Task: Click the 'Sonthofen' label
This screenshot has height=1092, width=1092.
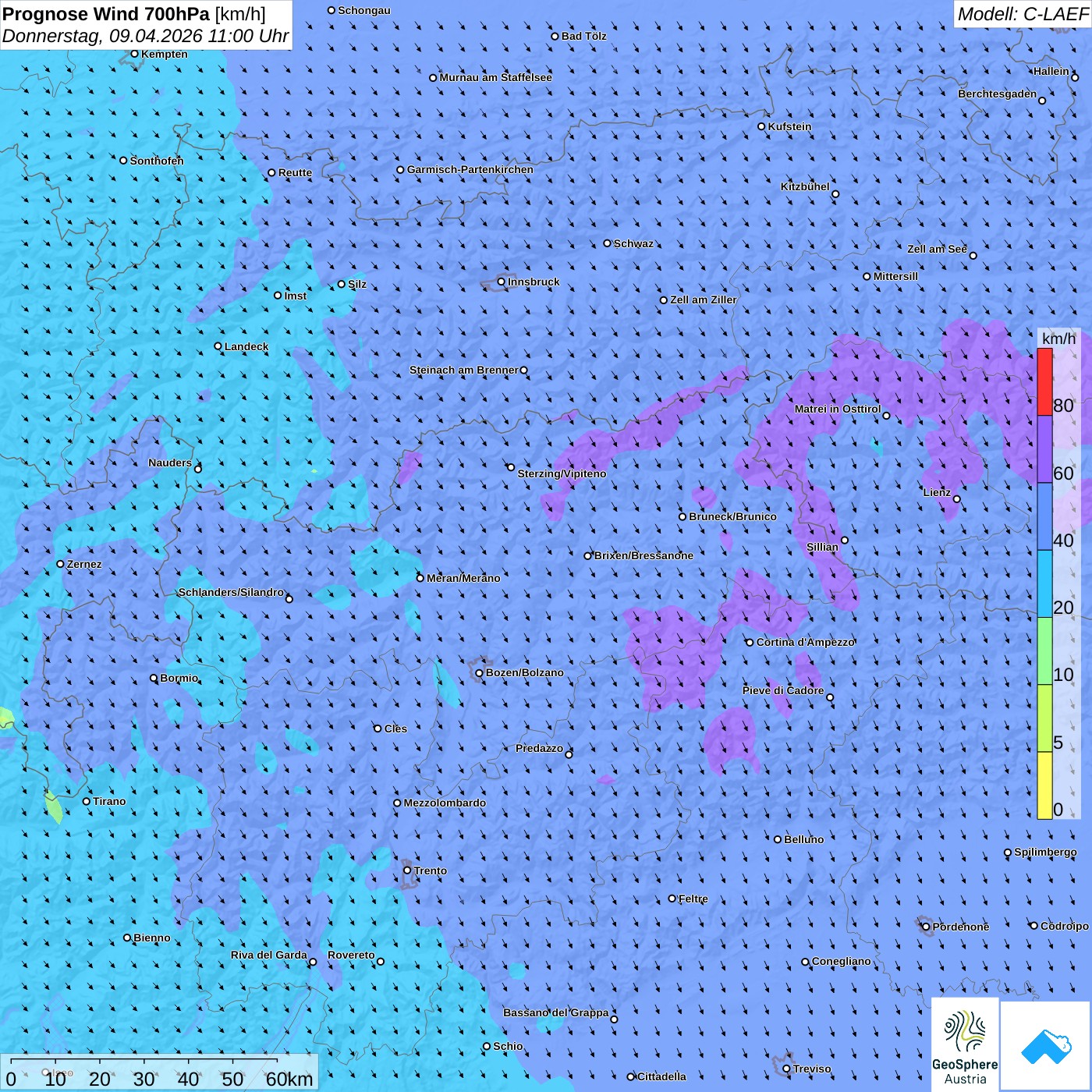Action: tap(157, 161)
